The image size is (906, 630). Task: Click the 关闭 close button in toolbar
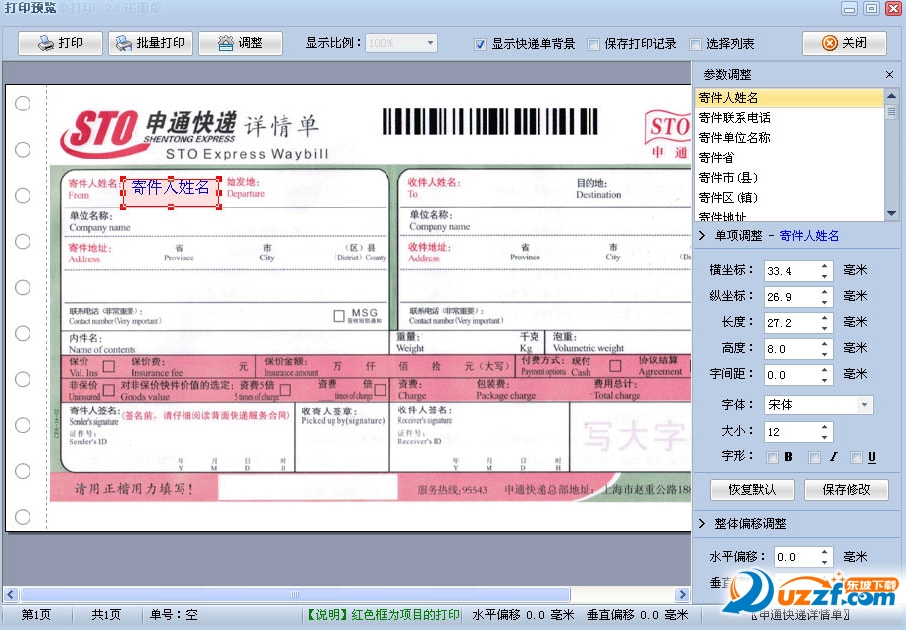(844, 43)
